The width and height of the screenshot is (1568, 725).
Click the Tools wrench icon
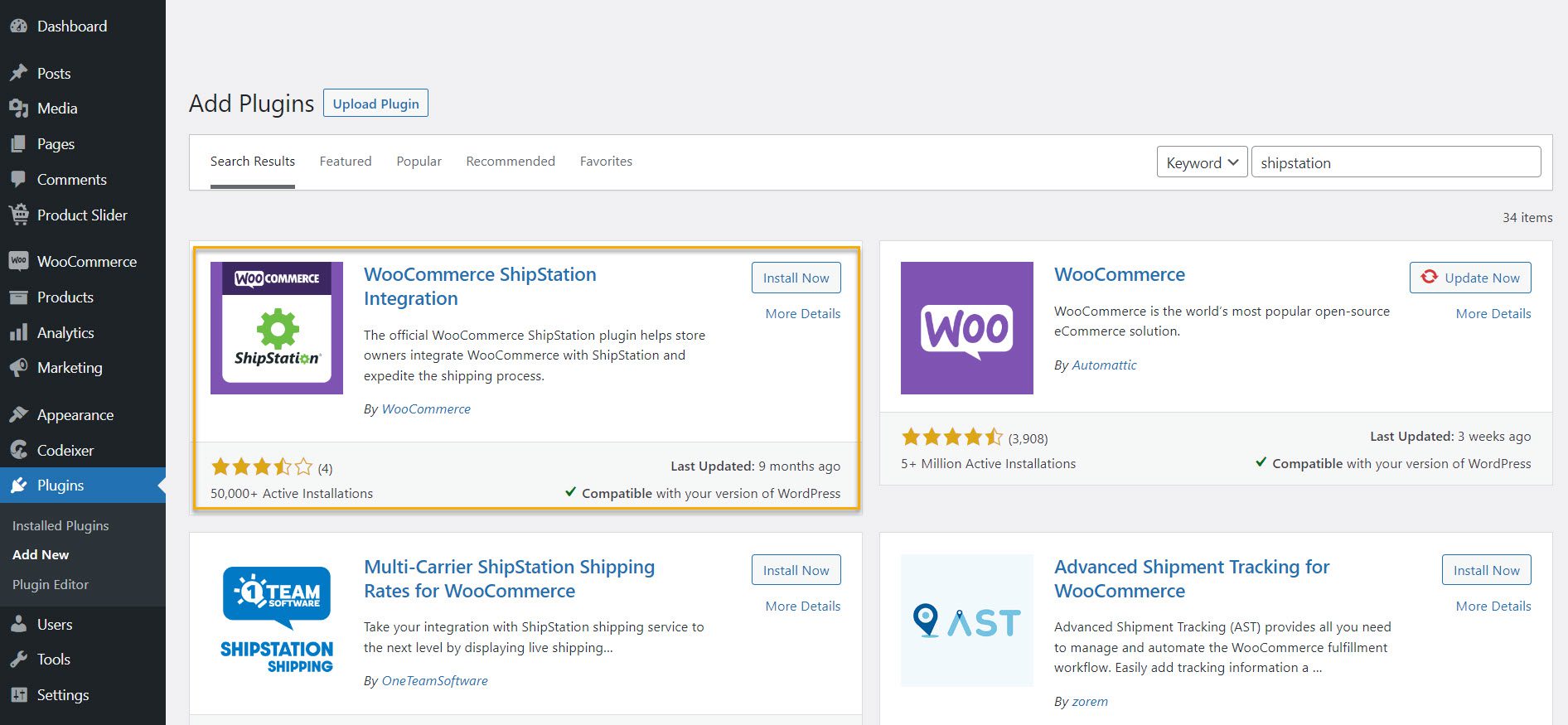pyautogui.click(x=18, y=660)
